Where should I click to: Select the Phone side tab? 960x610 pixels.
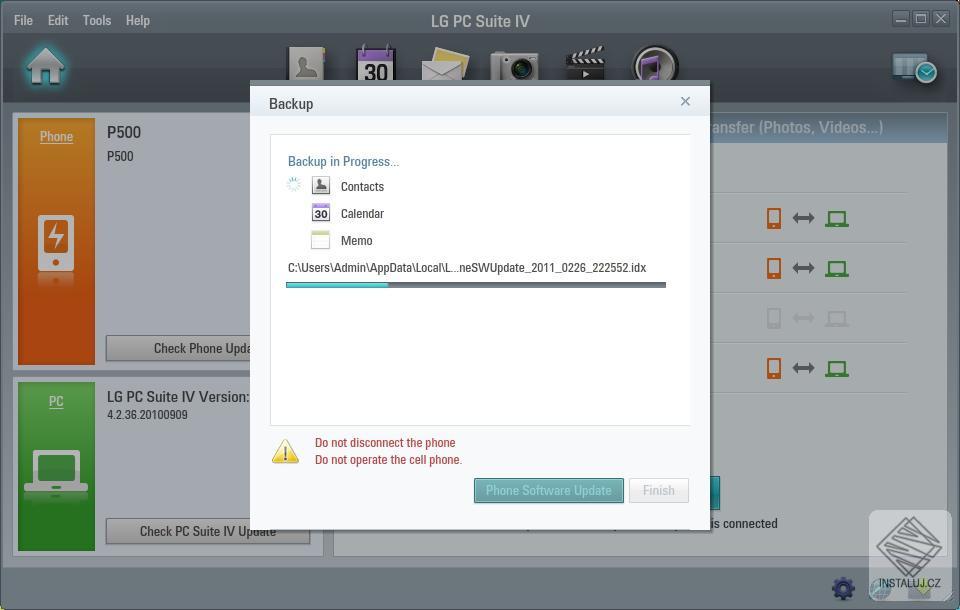tap(56, 137)
